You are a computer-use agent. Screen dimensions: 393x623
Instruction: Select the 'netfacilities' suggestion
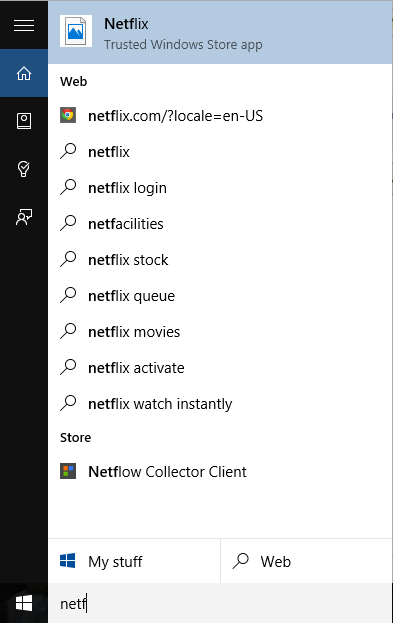(220, 224)
